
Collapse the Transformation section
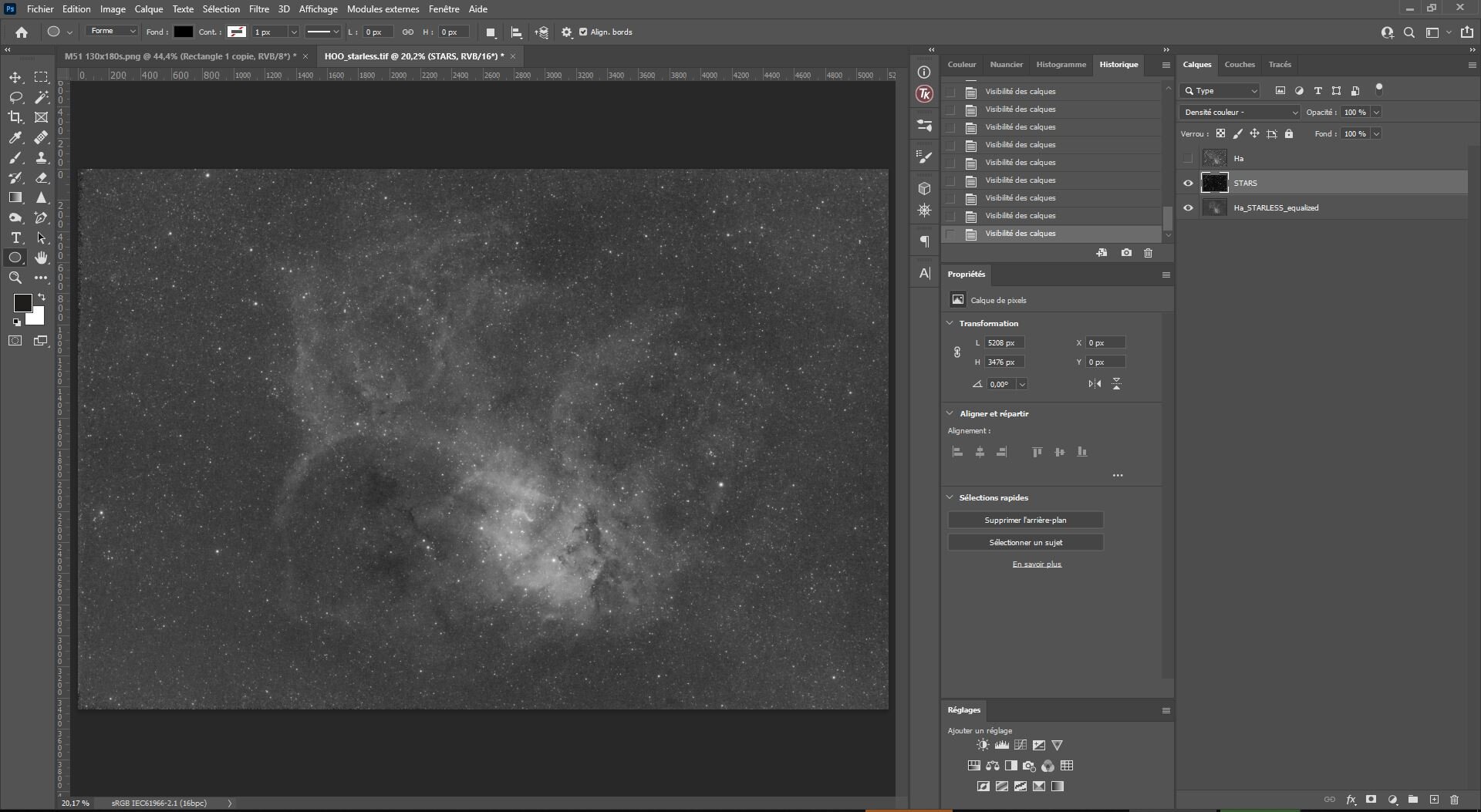(x=950, y=323)
